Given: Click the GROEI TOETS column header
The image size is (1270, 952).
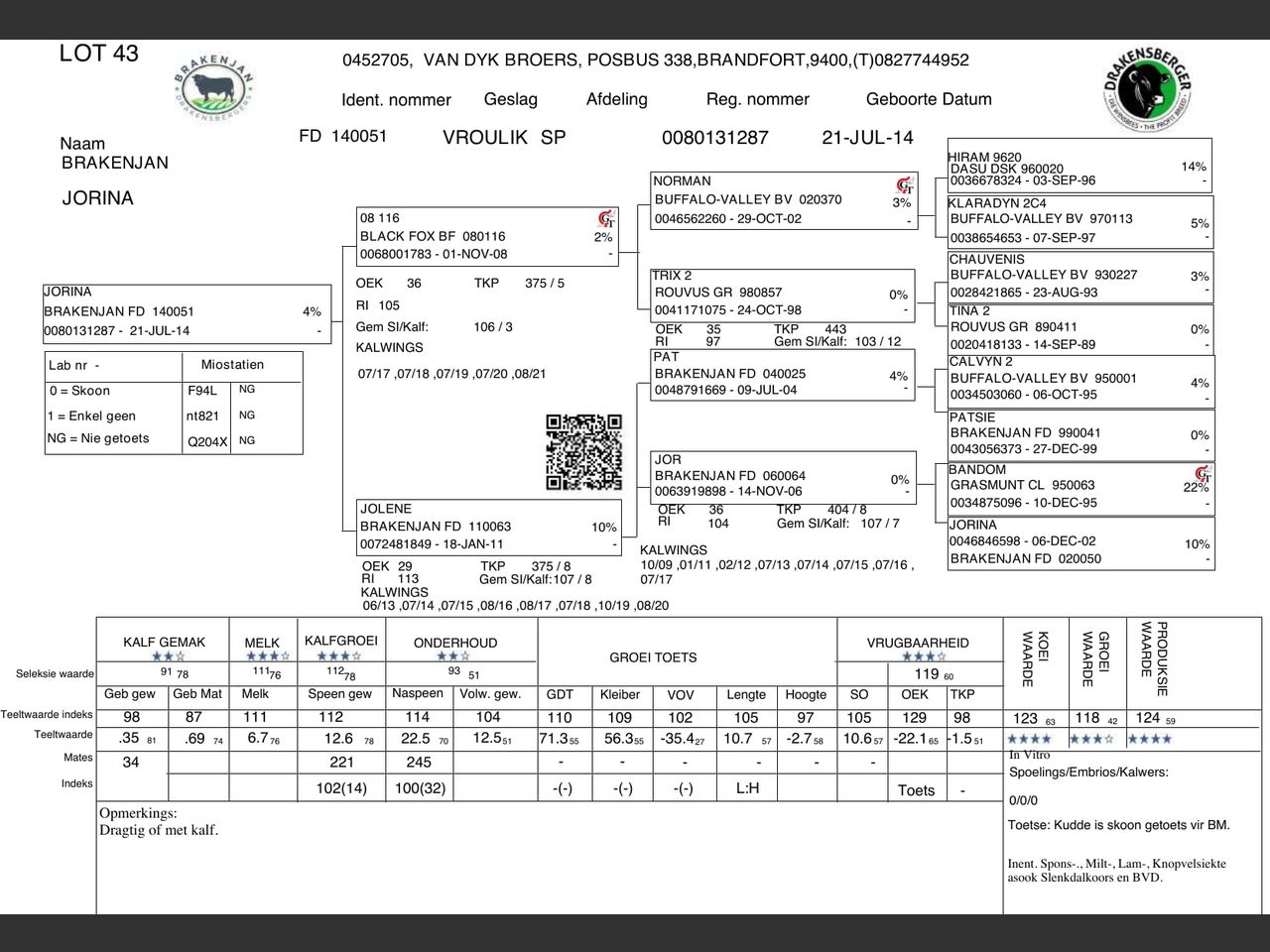Looking at the screenshot, I should (653, 657).
